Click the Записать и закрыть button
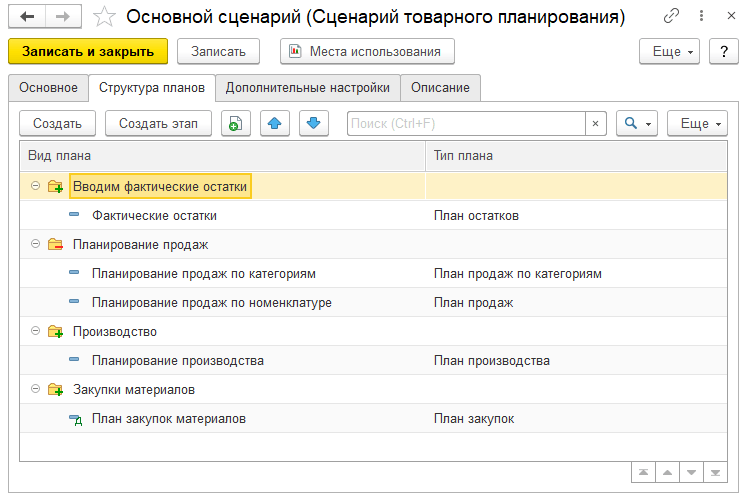 click(x=88, y=51)
